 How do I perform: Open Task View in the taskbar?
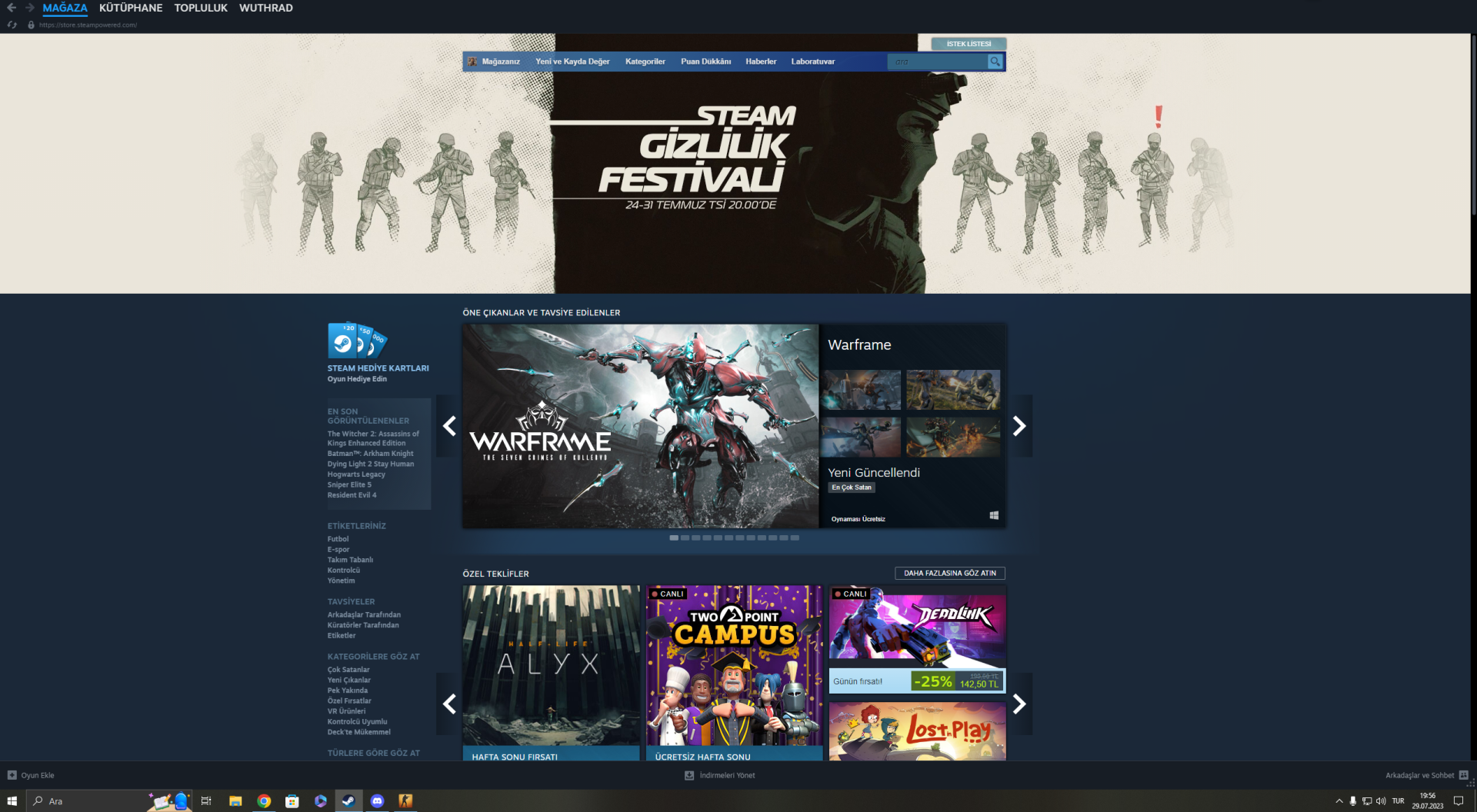206,801
